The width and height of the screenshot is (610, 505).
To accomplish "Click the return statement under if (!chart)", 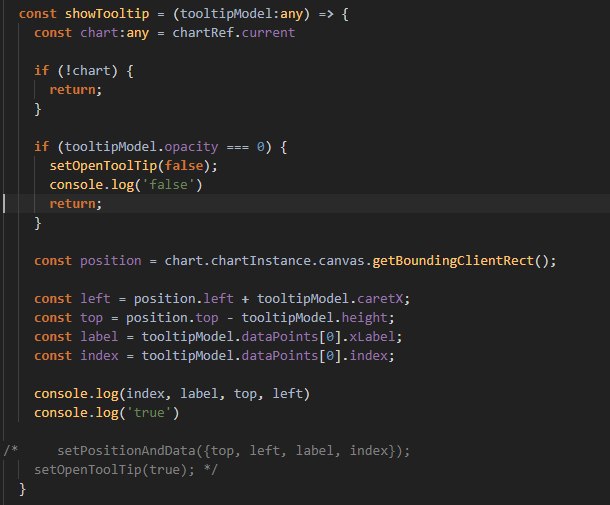I will 75,90.
